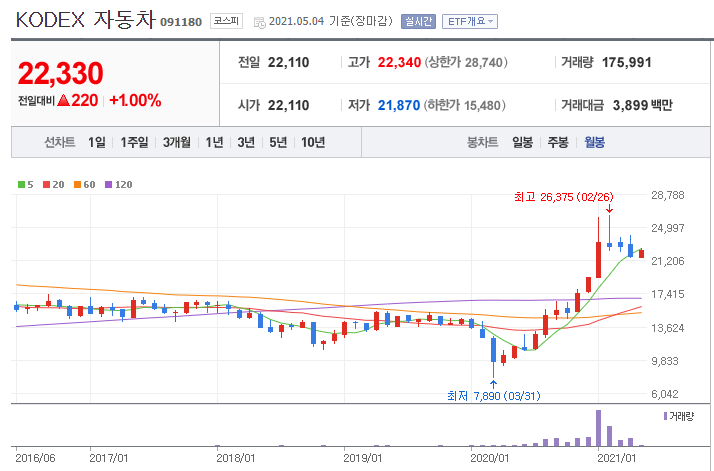This screenshot has height=471, width=714.
Task: Click the 거래량 value 175,991
Action: click(x=627, y=62)
